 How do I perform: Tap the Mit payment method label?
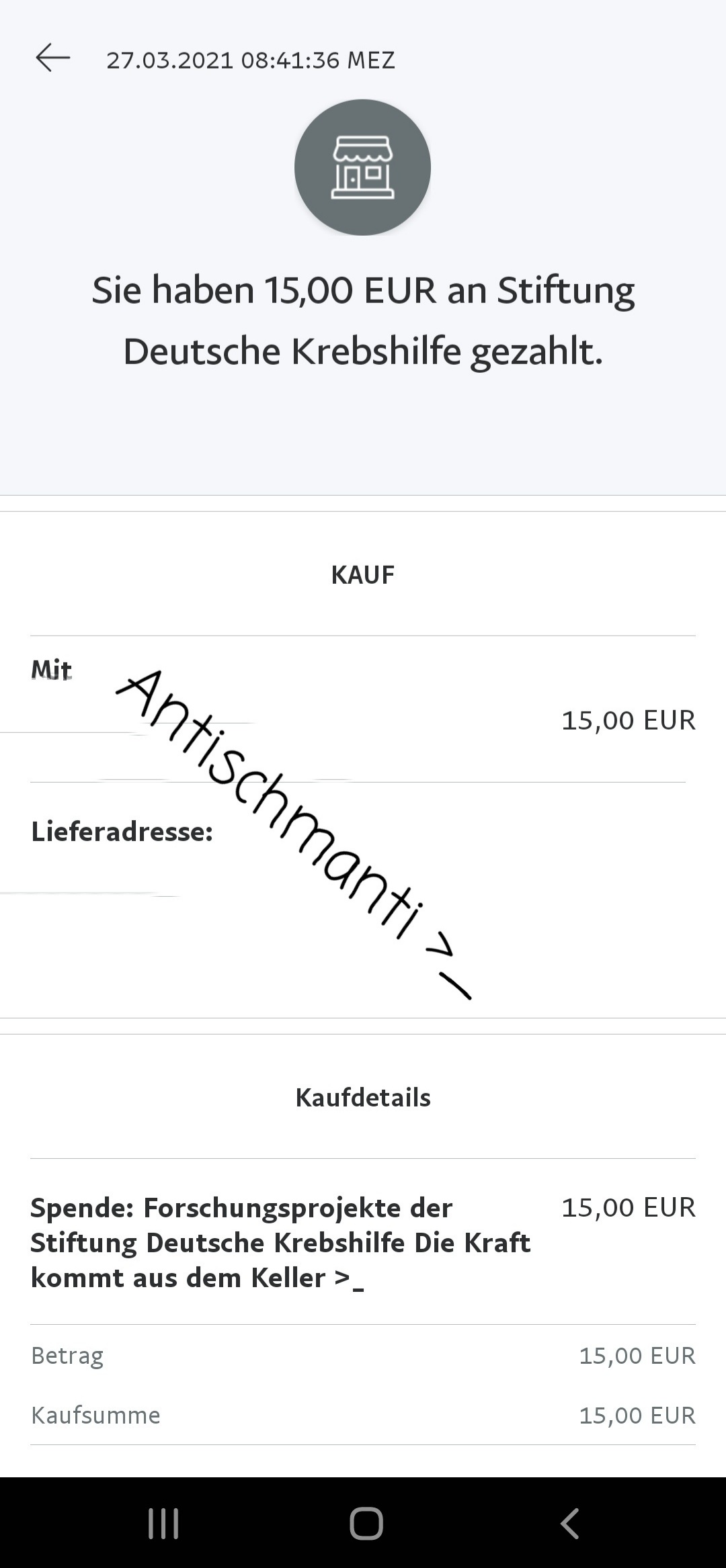click(x=51, y=670)
